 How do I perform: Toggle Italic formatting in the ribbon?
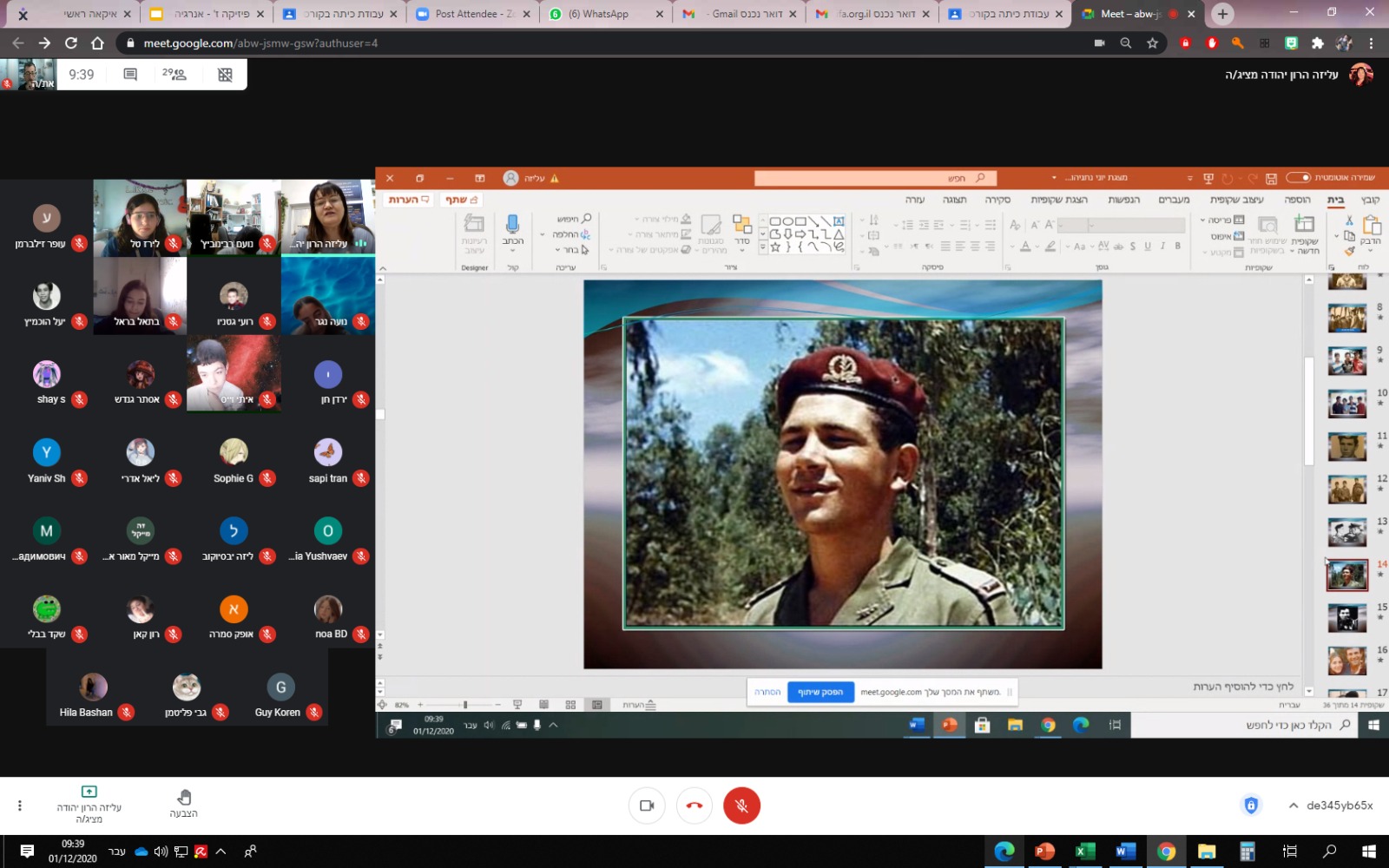tap(1162, 247)
